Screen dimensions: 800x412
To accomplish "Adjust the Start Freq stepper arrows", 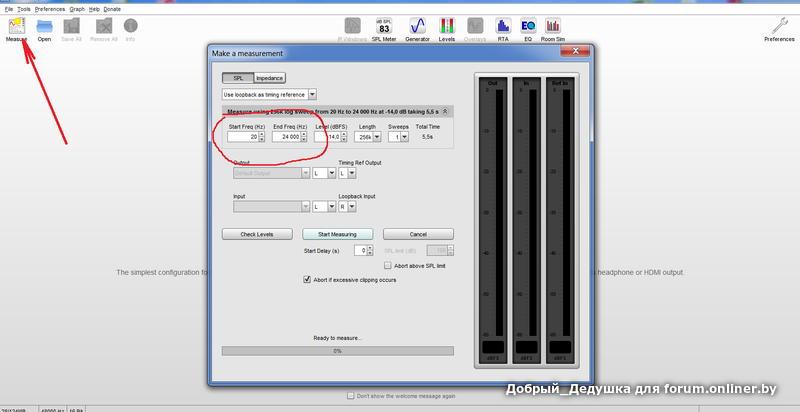I will pyautogui.click(x=262, y=137).
